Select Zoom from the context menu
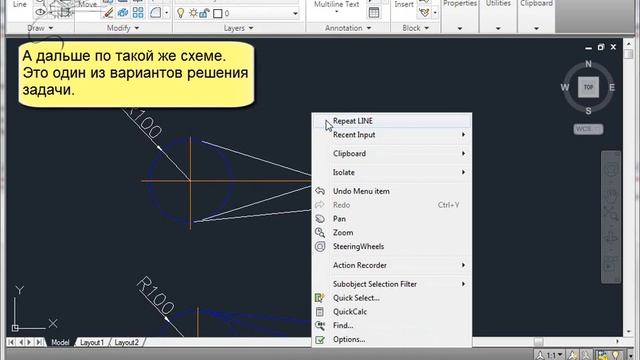The image size is (640, 360). pos(392,233)
